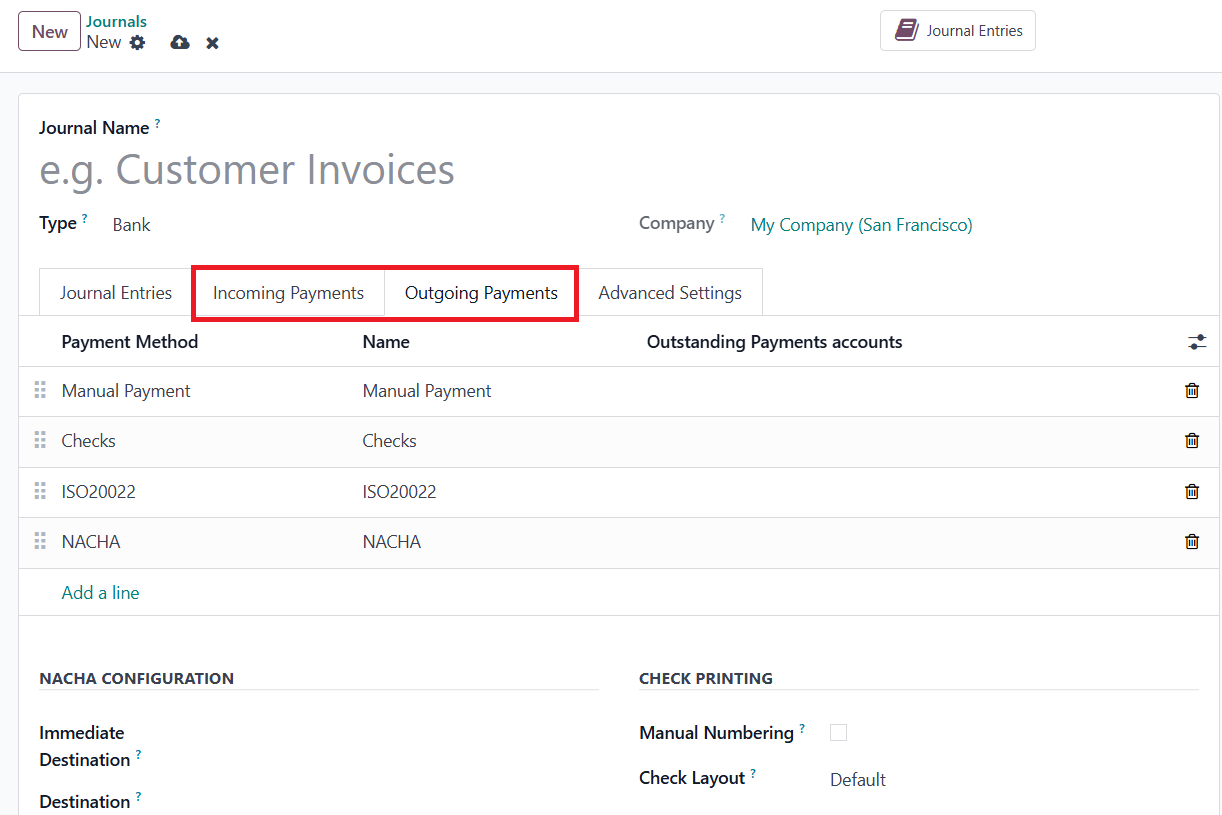Click the Journal Name input field
Image resolution: width=1222 pixels, height=815 pixels.
(400, 170)
